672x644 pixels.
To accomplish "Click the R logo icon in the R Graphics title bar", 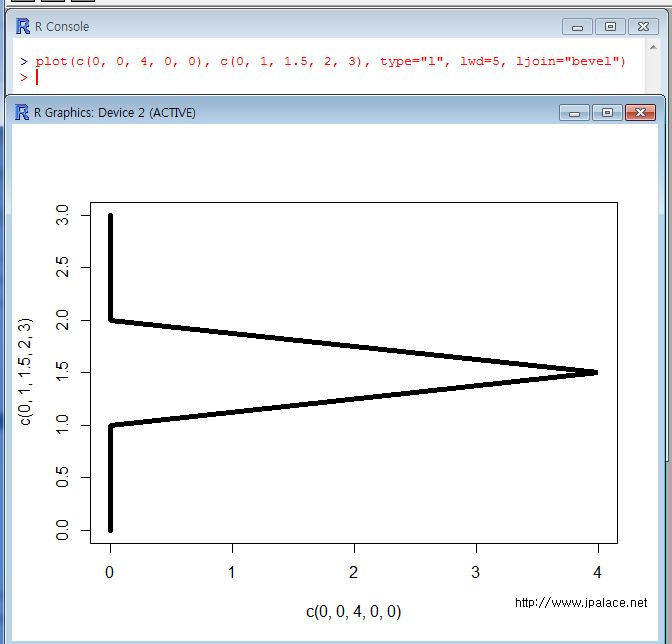I will pyautogui.click(x=22, y=113).
